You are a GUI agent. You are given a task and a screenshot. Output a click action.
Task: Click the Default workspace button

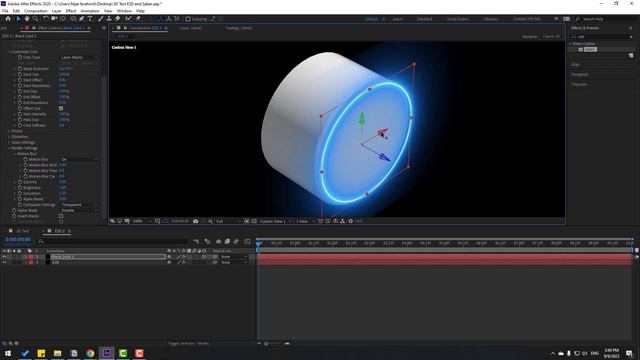tap(371, 19)
